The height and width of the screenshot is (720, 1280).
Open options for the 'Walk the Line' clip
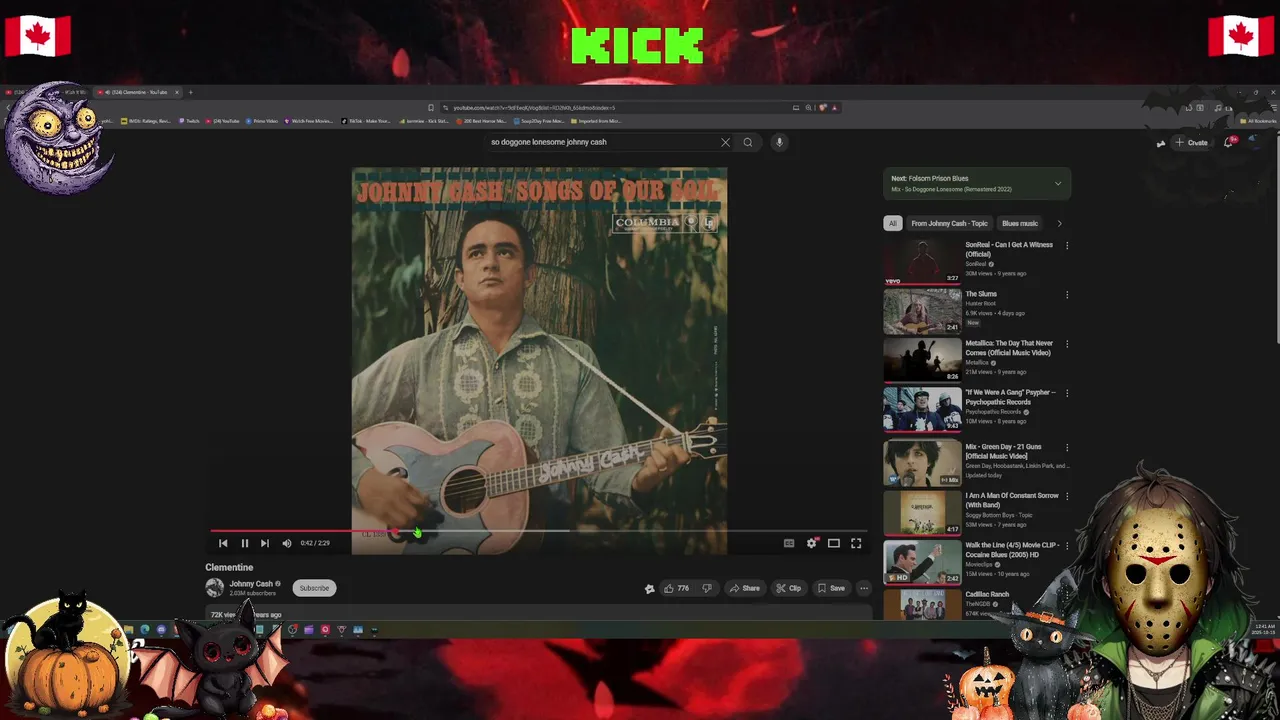1067,546
